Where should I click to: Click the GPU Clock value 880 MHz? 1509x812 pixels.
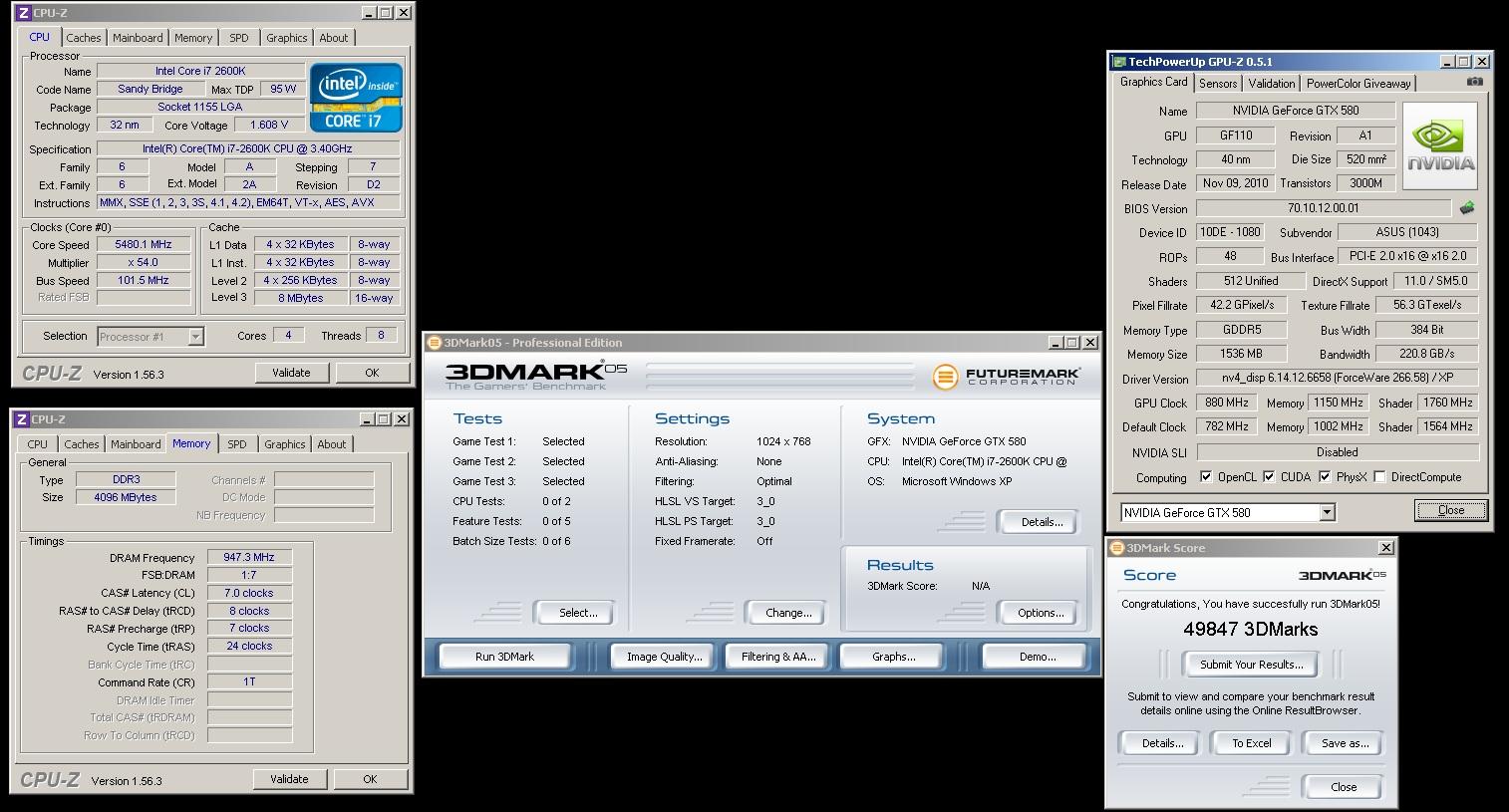tap(1227, 403)
